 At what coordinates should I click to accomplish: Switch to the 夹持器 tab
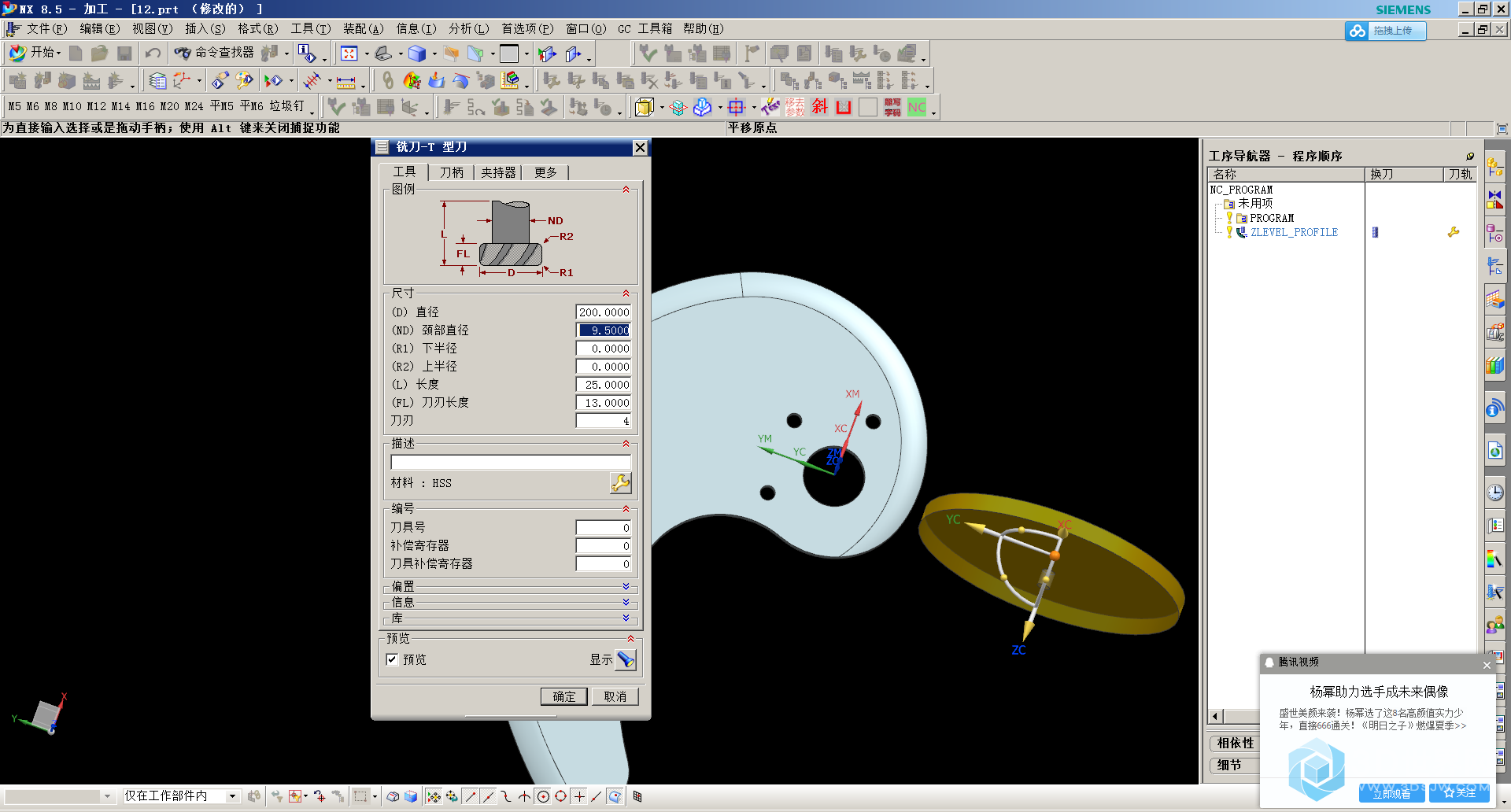click(x=498, y=172)
